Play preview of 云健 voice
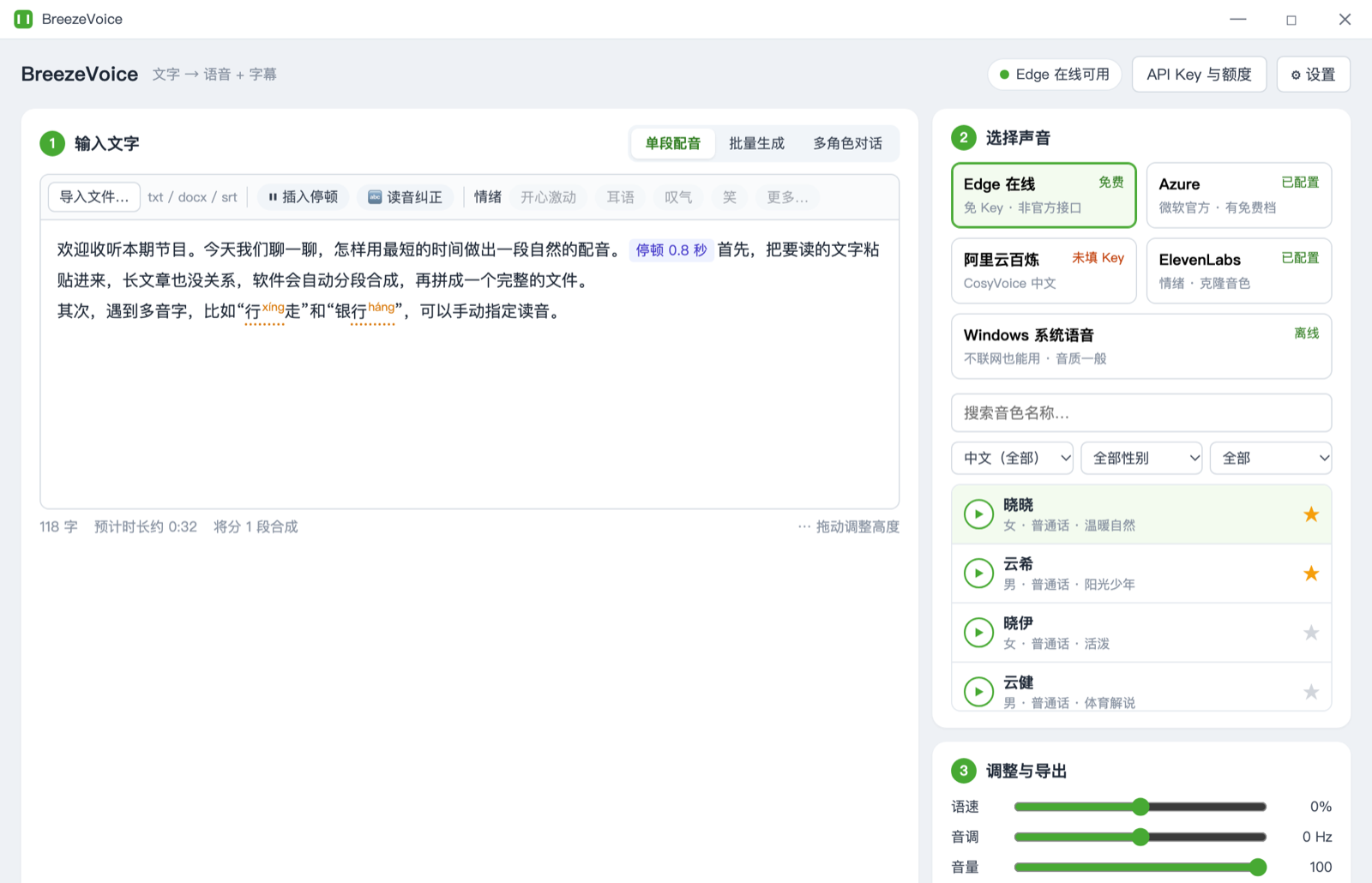 pyautogui.click(x=978, y=692)
